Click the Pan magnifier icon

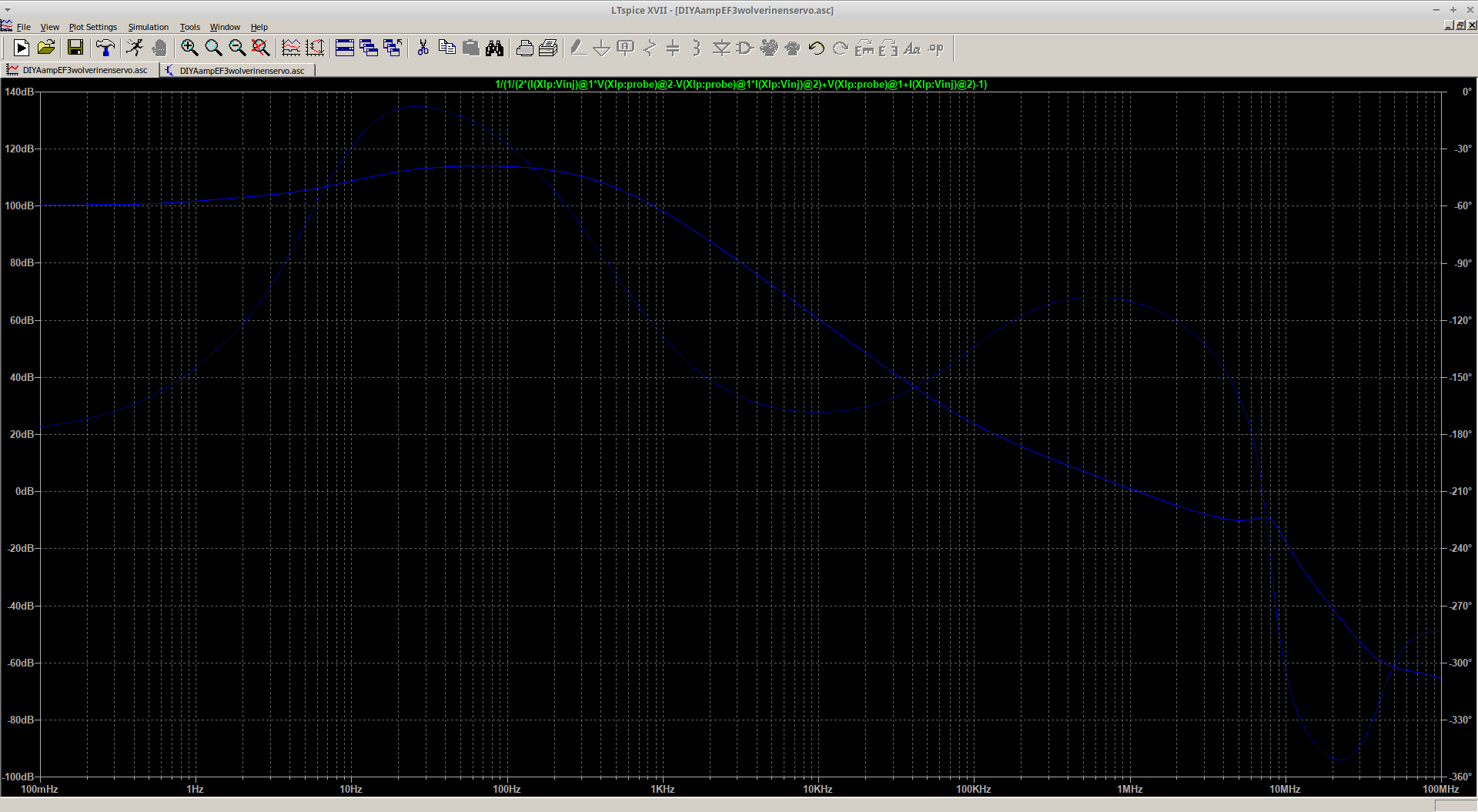213,48
